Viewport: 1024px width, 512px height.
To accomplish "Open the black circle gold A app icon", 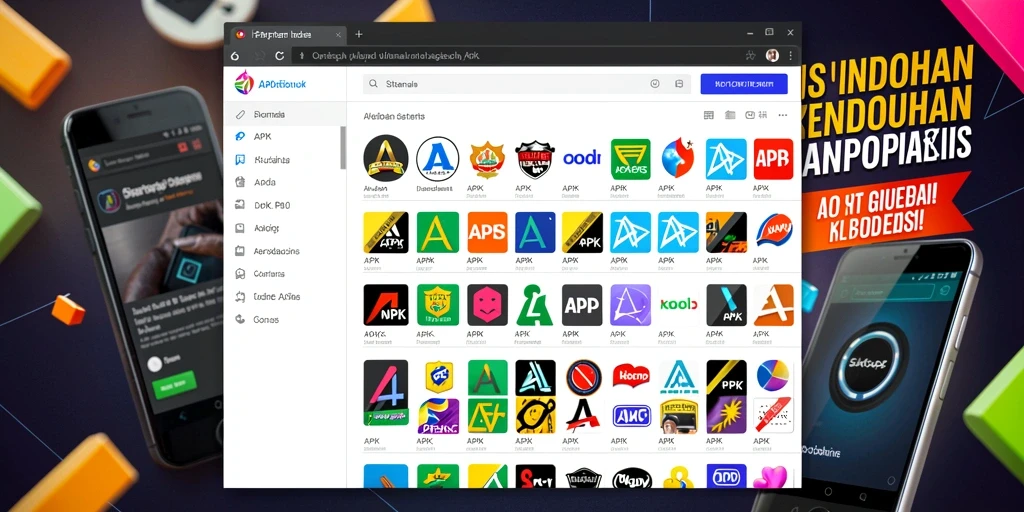I will 385,158.
